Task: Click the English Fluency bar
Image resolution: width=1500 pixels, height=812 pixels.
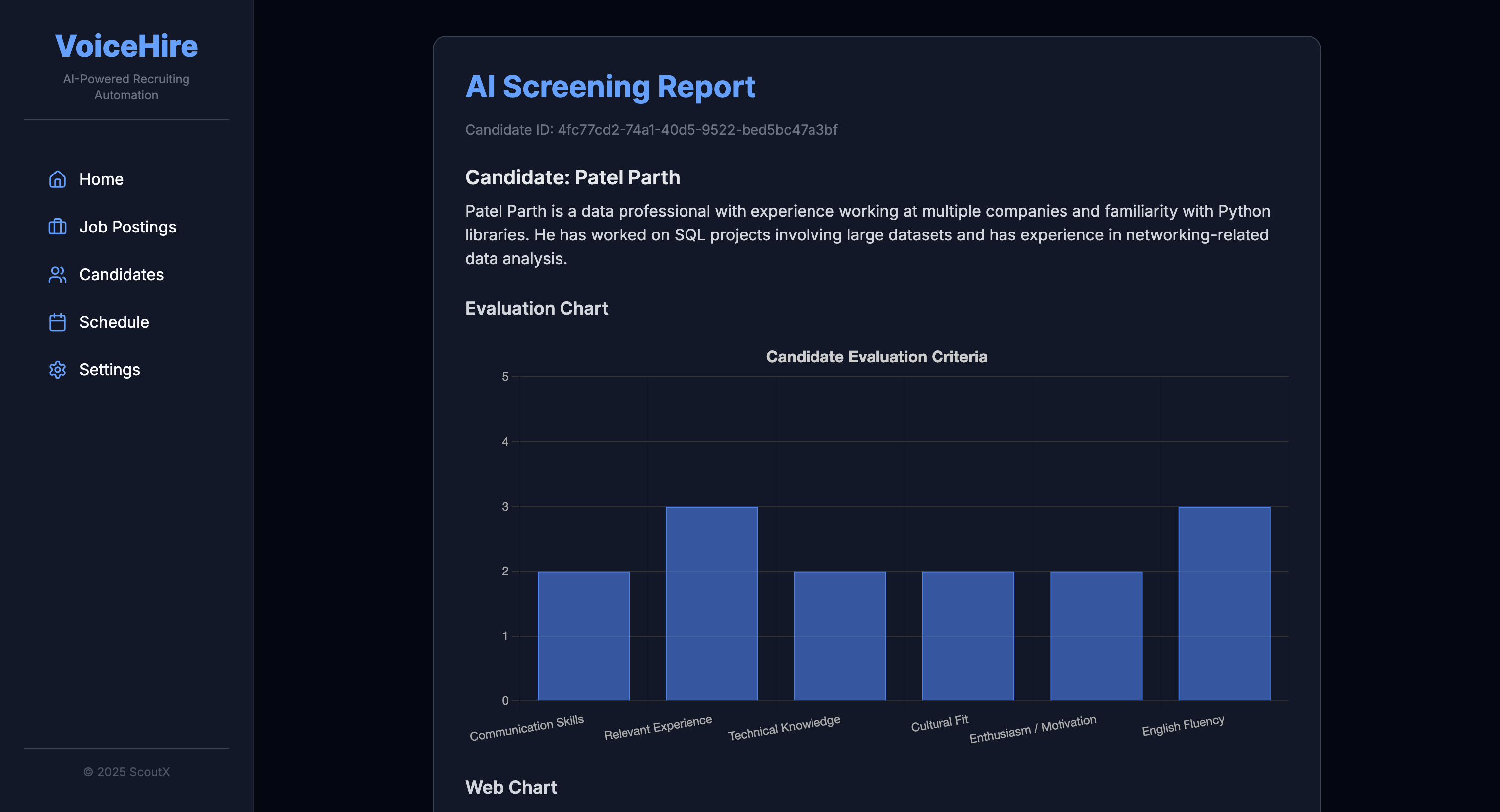Action: point(1224,604)
